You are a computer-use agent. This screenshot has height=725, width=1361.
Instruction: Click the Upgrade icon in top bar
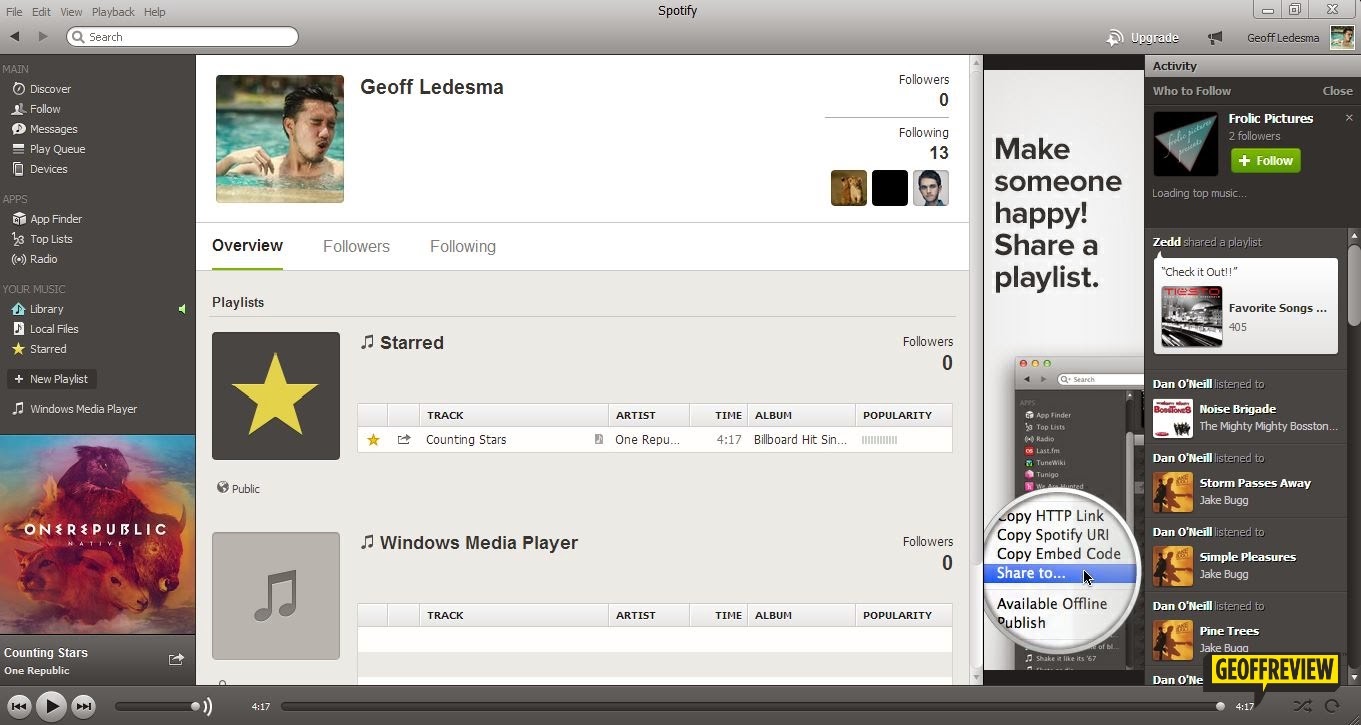pos(1115,38)
